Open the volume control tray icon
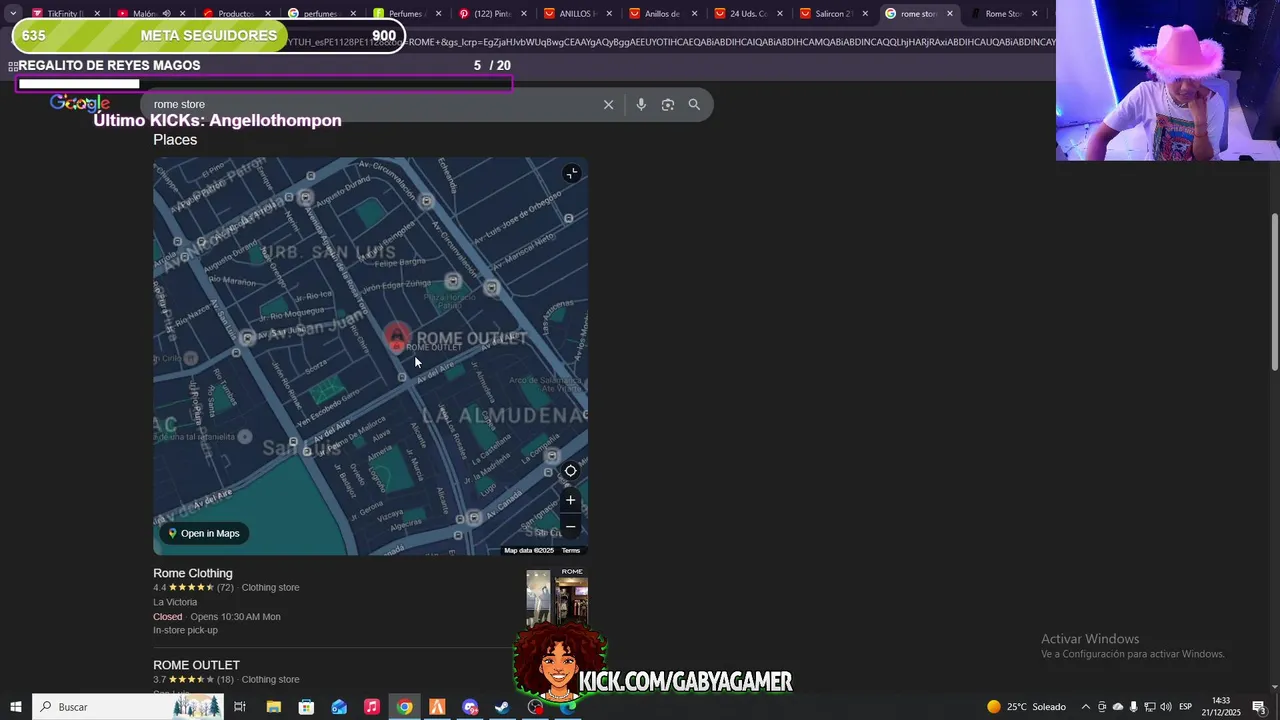This screenshot has height=720, width=1280. point(1166,707)
